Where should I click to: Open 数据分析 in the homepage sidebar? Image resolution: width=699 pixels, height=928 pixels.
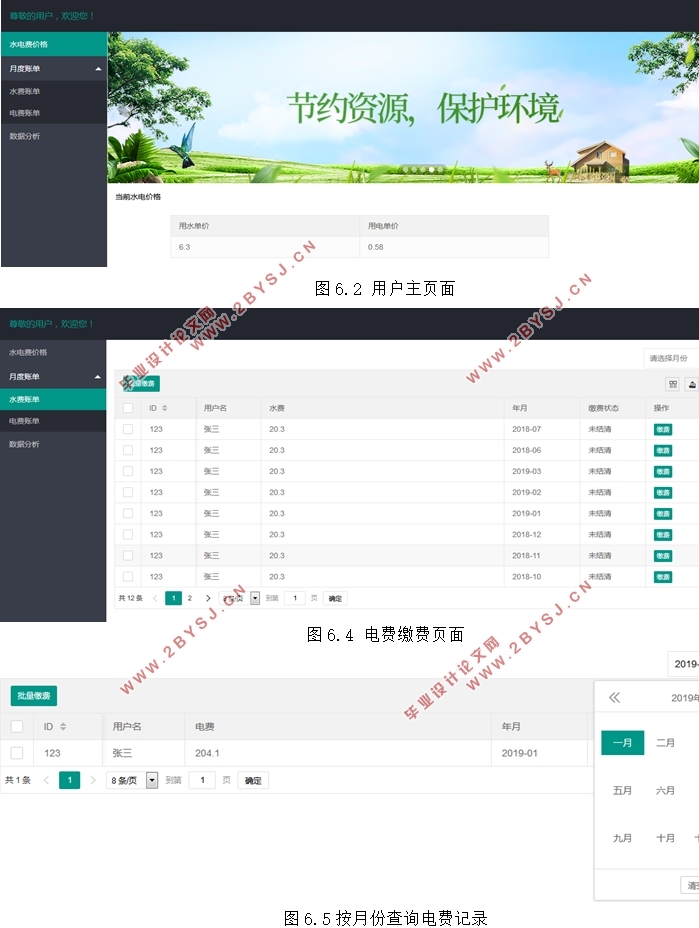(54, 136)
